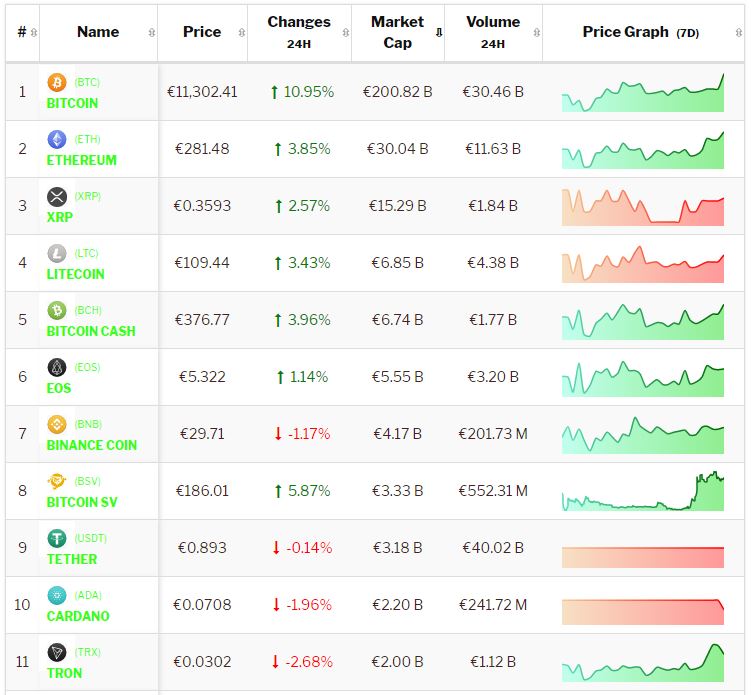
Task: Click Bitcoin 7-day price graph
Action: (643, 92)
